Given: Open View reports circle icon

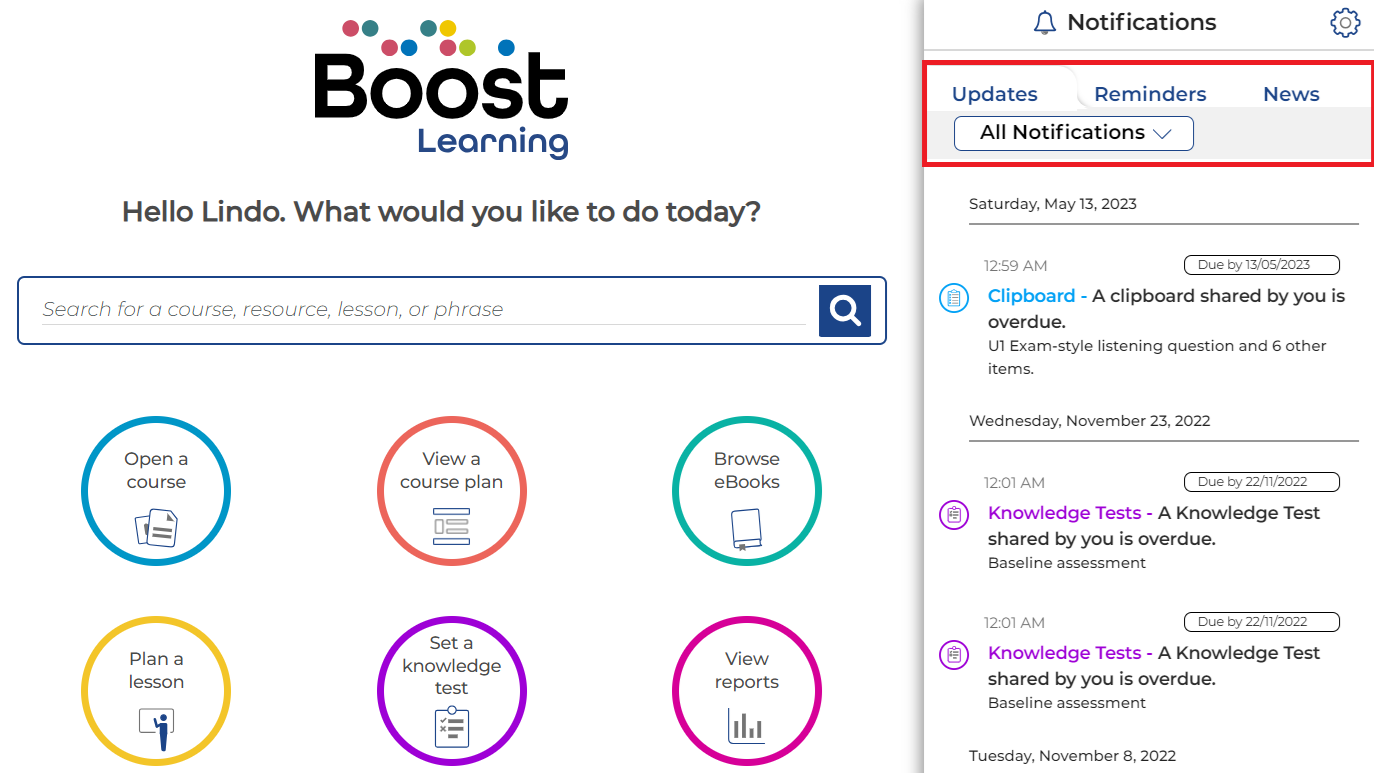Looking at the screenshot, I should [x=746, y=691].
